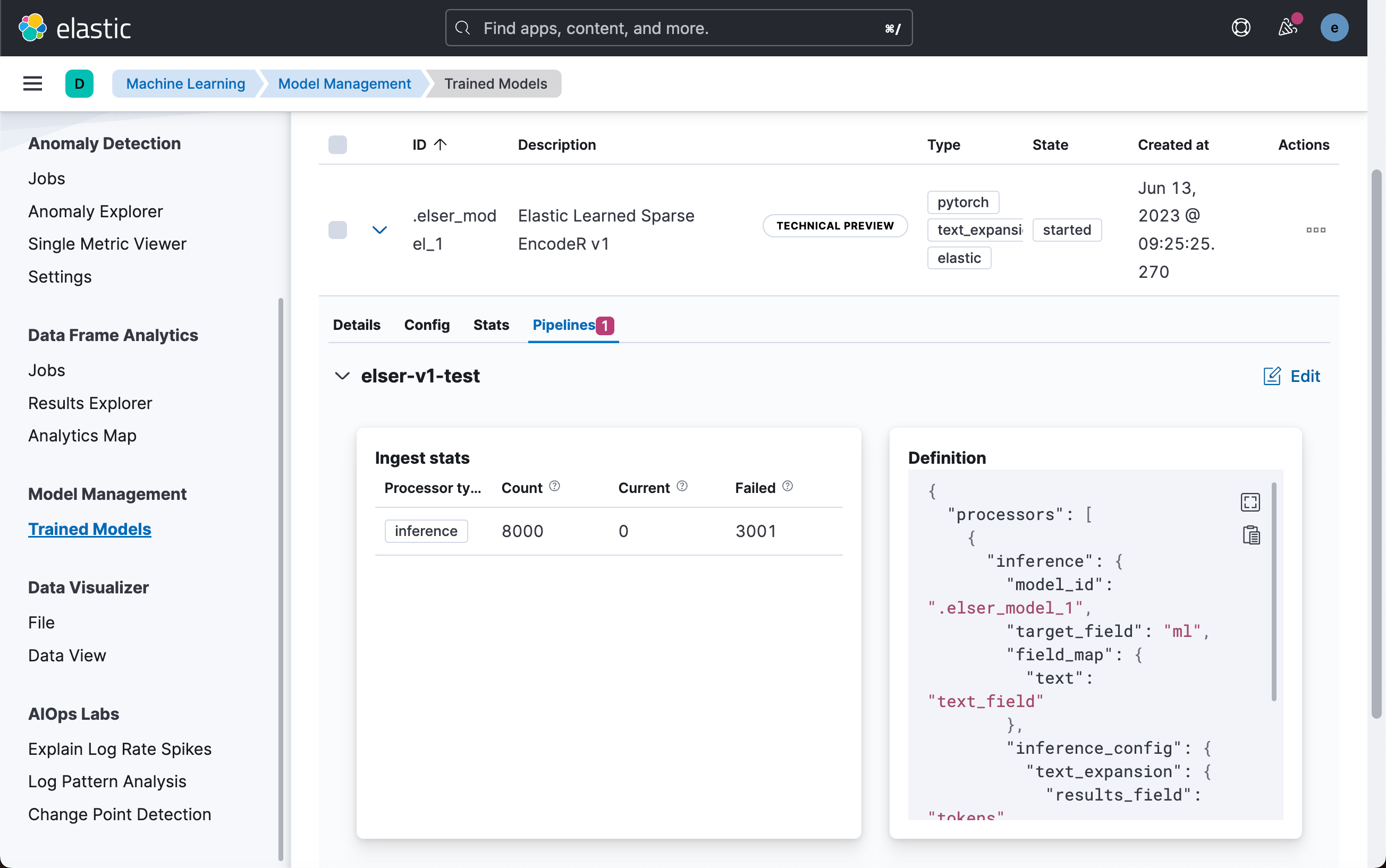The width and height of the screenshot is (1386, 868).
Task: Click the help lifebuoy icon
Action: (x=1240, y=28)
